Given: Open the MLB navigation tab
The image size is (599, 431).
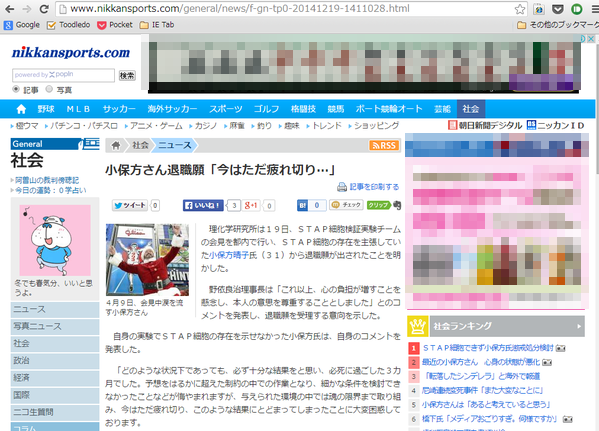Looking at the screenshot, I should tap(78, 109).
